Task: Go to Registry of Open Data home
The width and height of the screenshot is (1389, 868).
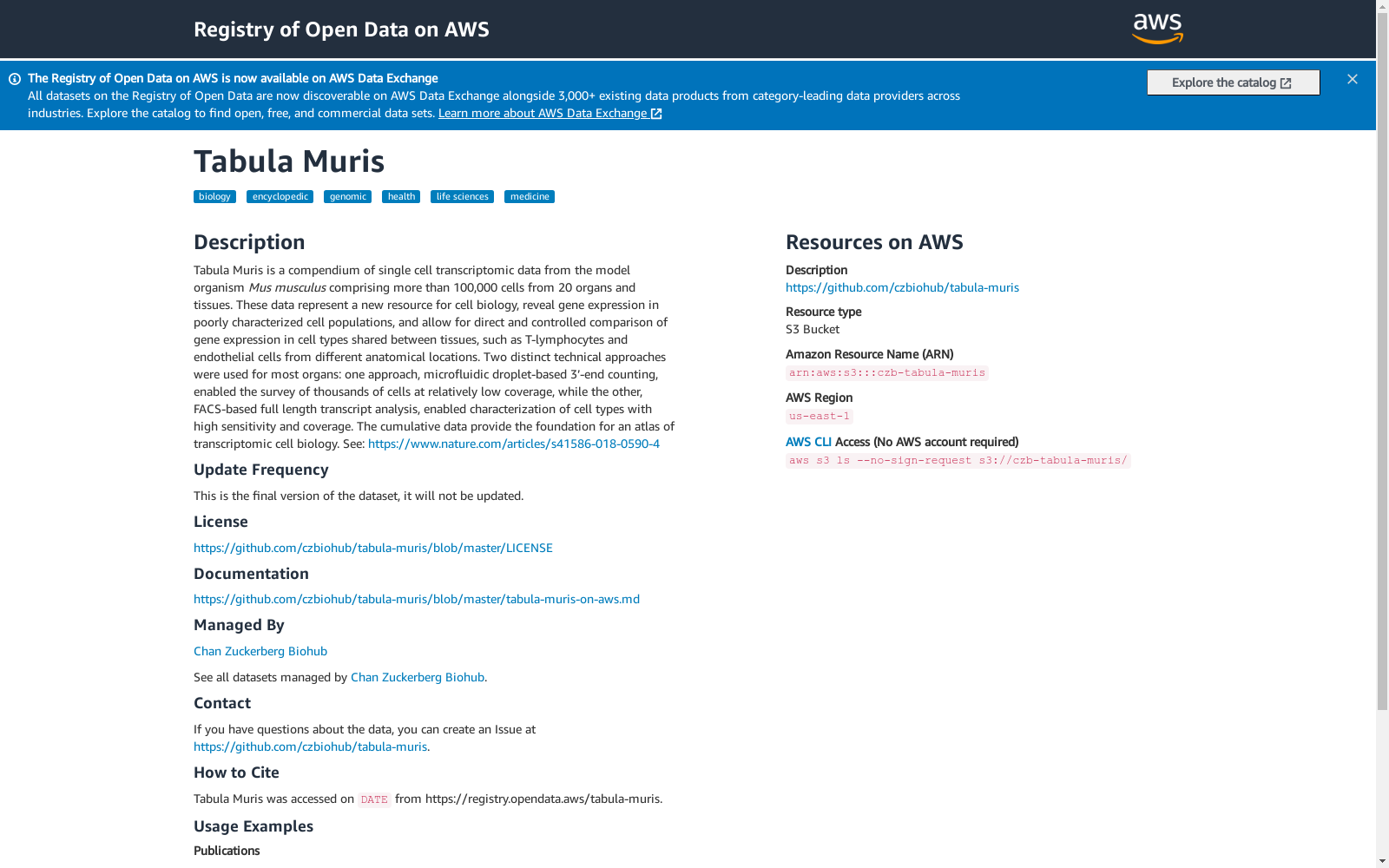Action: point(341,30)
